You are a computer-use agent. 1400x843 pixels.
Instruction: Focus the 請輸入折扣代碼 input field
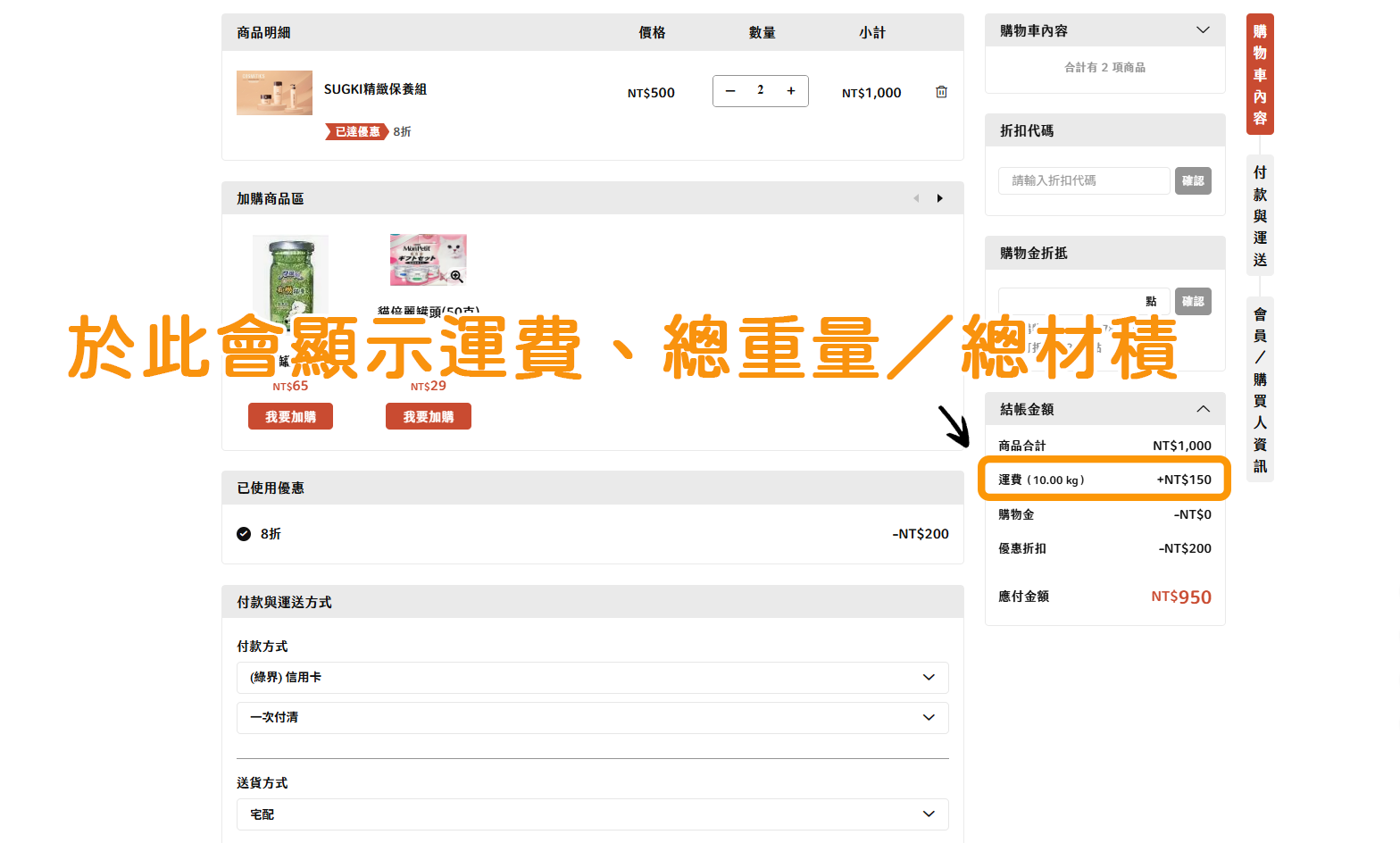(1084, 180)
